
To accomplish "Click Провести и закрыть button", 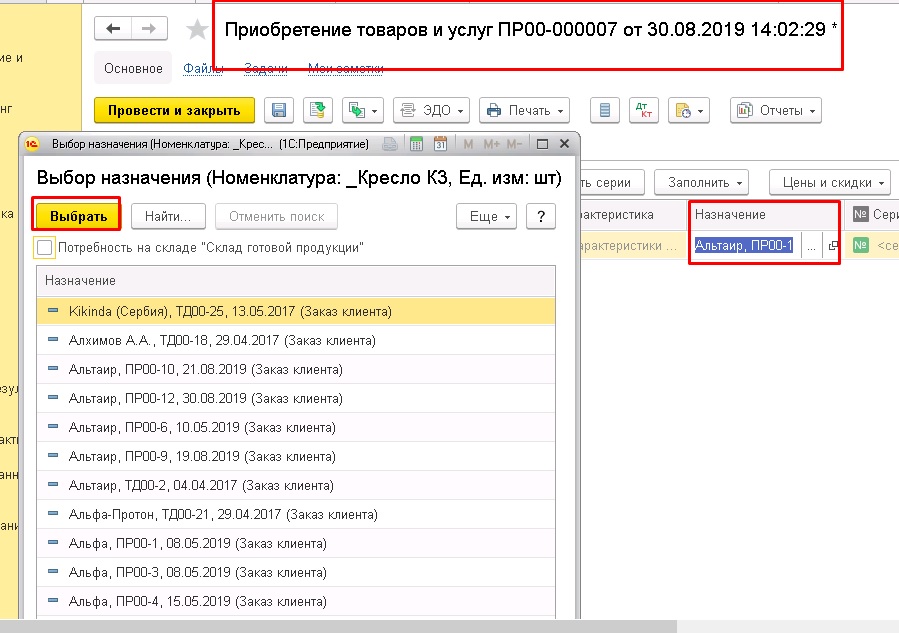I will (174, 110).
